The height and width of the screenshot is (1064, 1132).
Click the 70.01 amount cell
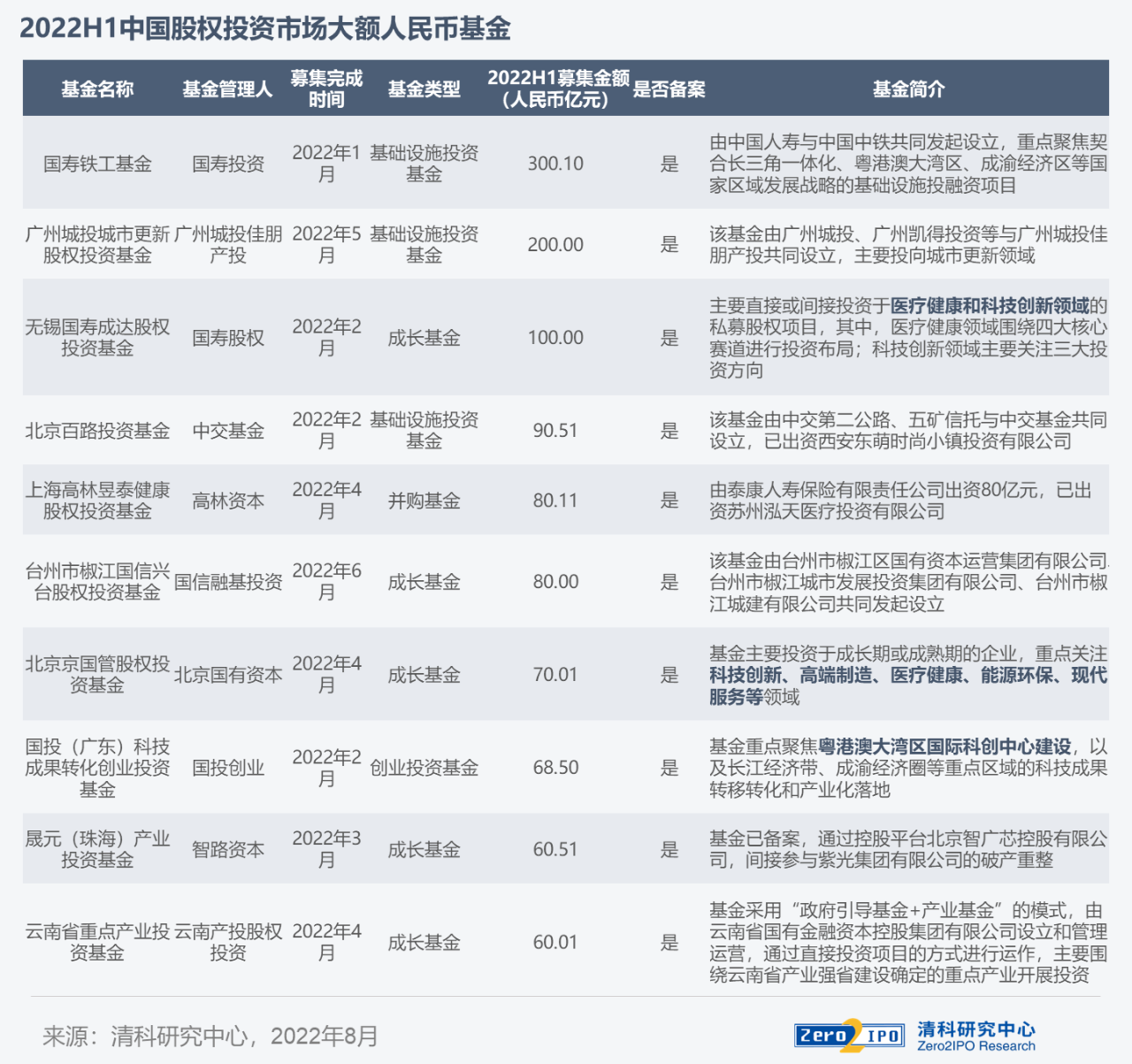[x=555, y=675]
